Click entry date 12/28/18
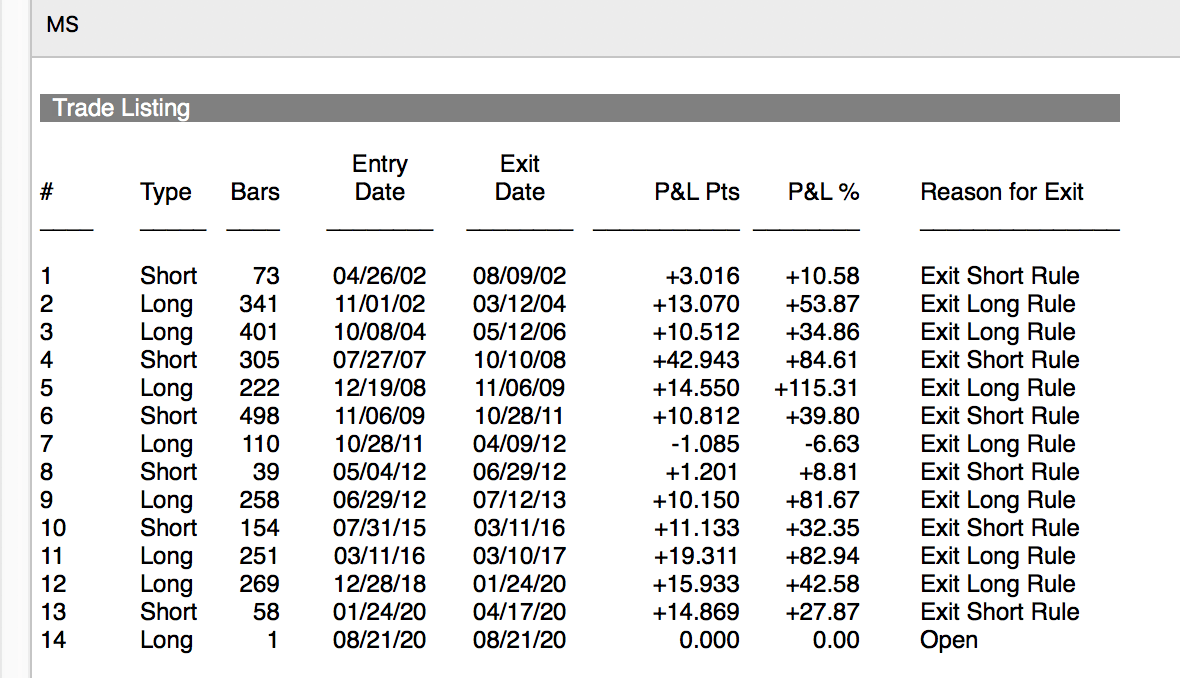 [x=379, y=584]
